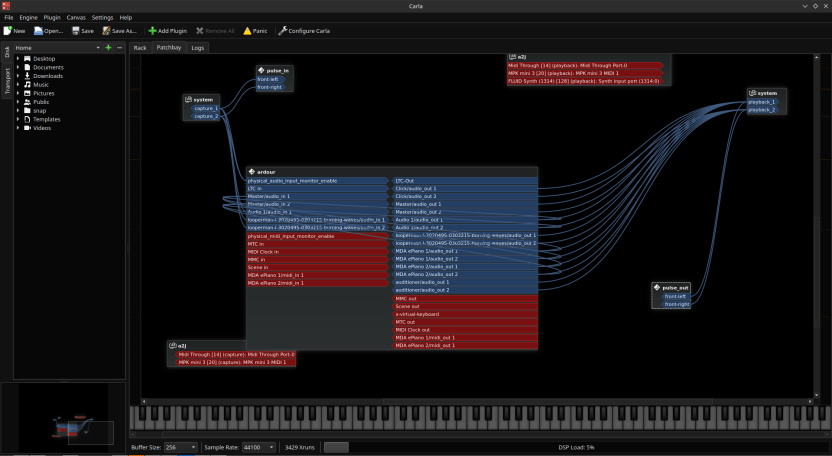Click ardour MDA ePiano 2/midi_in 1 port
The height and width of the screenshot is (456, 832).
coord(318,283)
